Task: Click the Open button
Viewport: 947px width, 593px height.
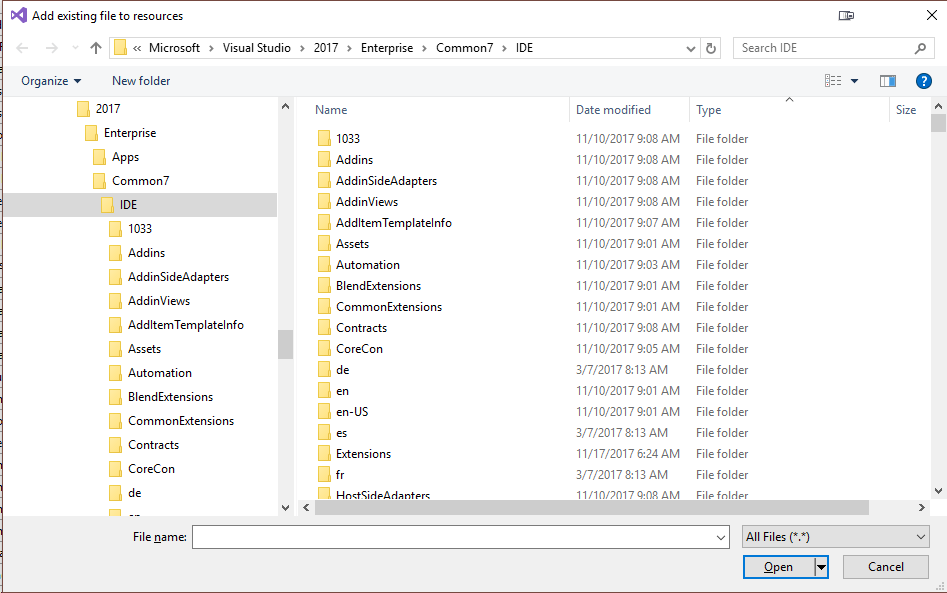Action: pos(778,567)
